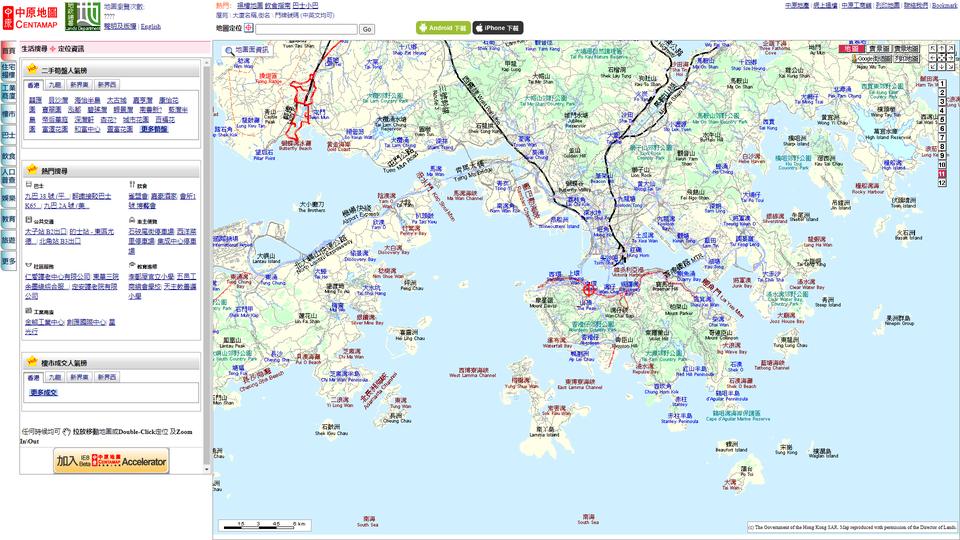Screen dimensions: 960x540
Task: Open the 教育 education sidebar tab
Action: [8, 219]
